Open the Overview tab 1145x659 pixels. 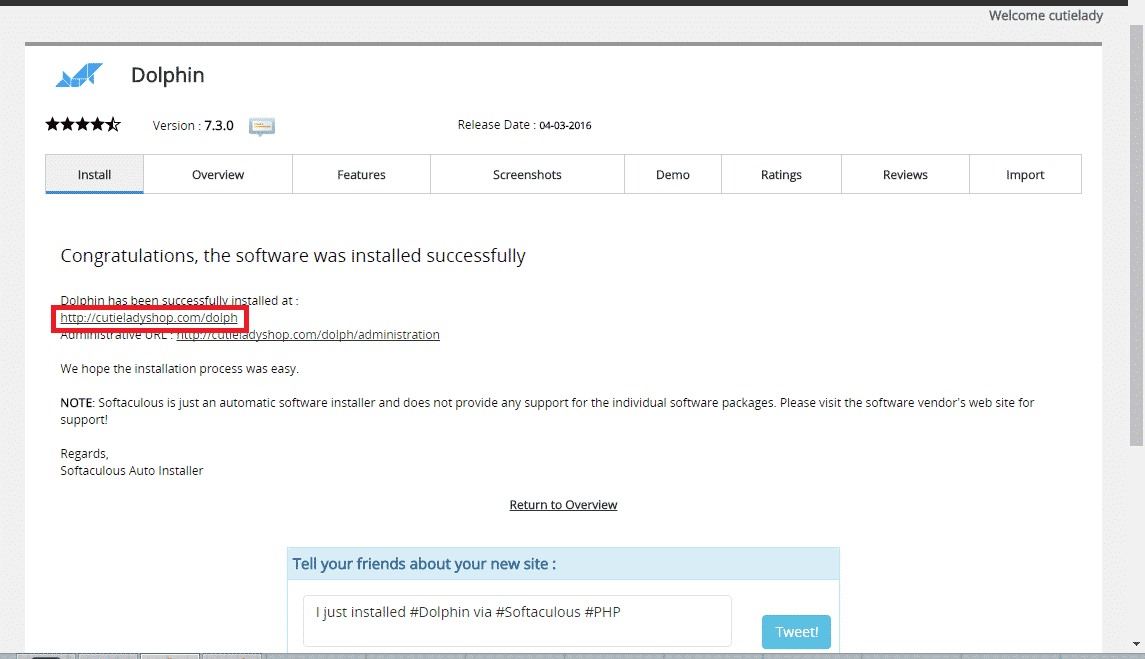[x=218, y=175]
